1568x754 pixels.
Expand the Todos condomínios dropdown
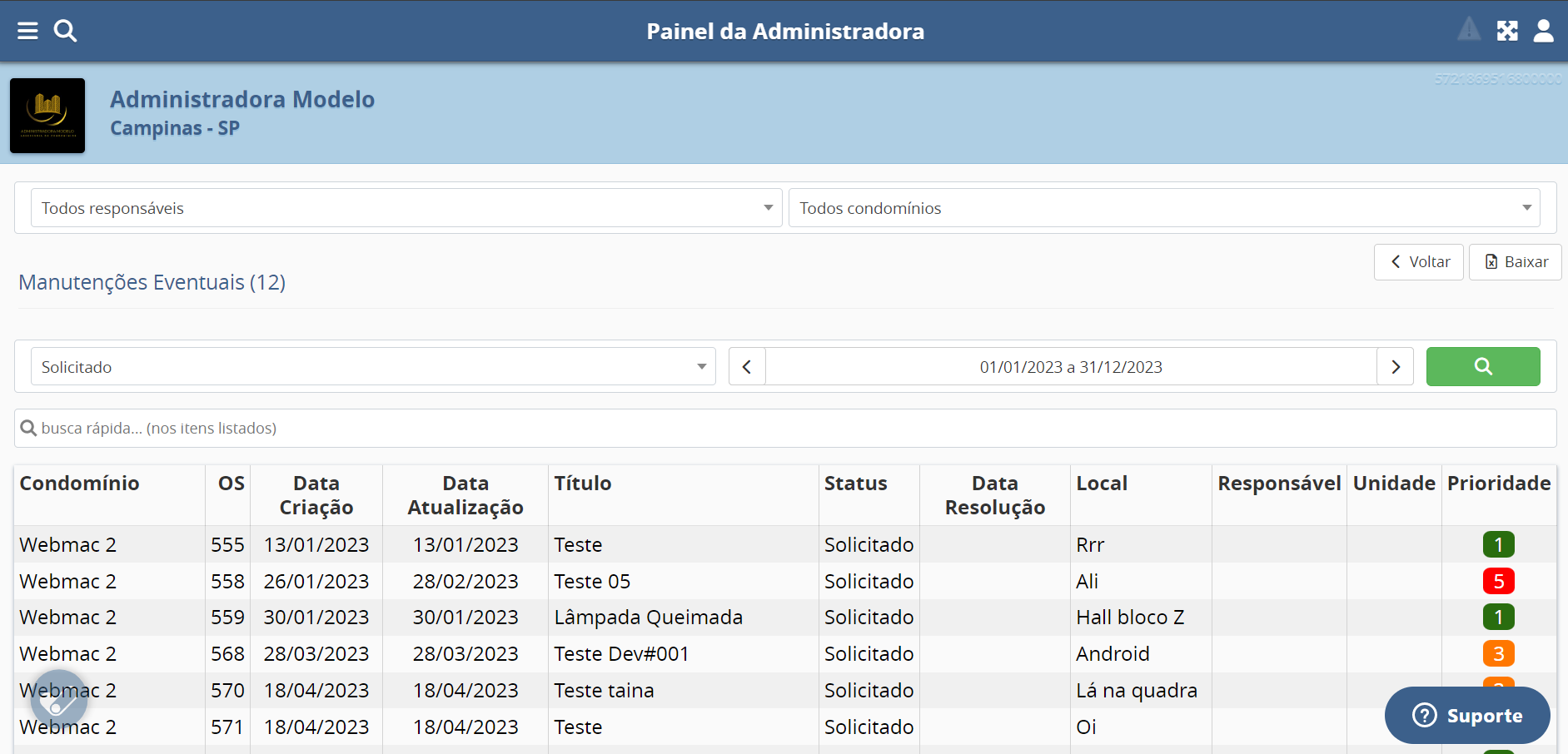1163,208
